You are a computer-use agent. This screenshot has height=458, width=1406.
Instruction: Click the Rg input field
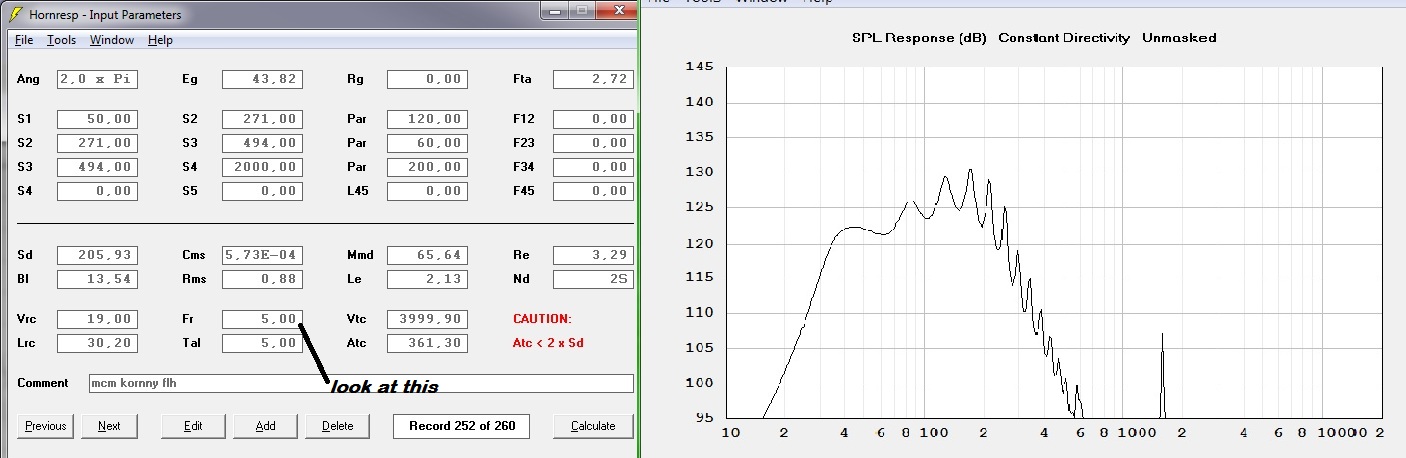pyautogui.click(x=427, y=79)
